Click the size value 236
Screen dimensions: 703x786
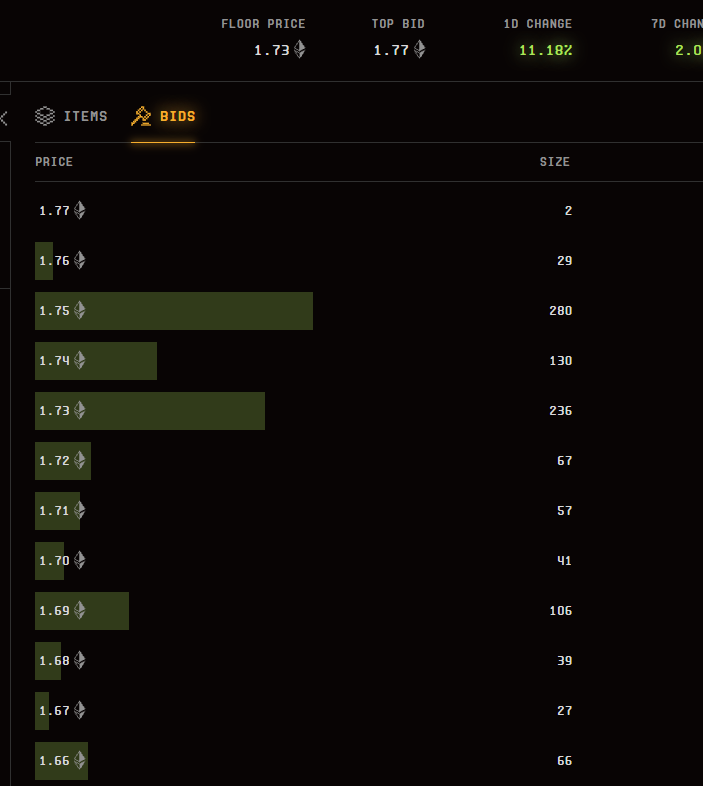561,411
